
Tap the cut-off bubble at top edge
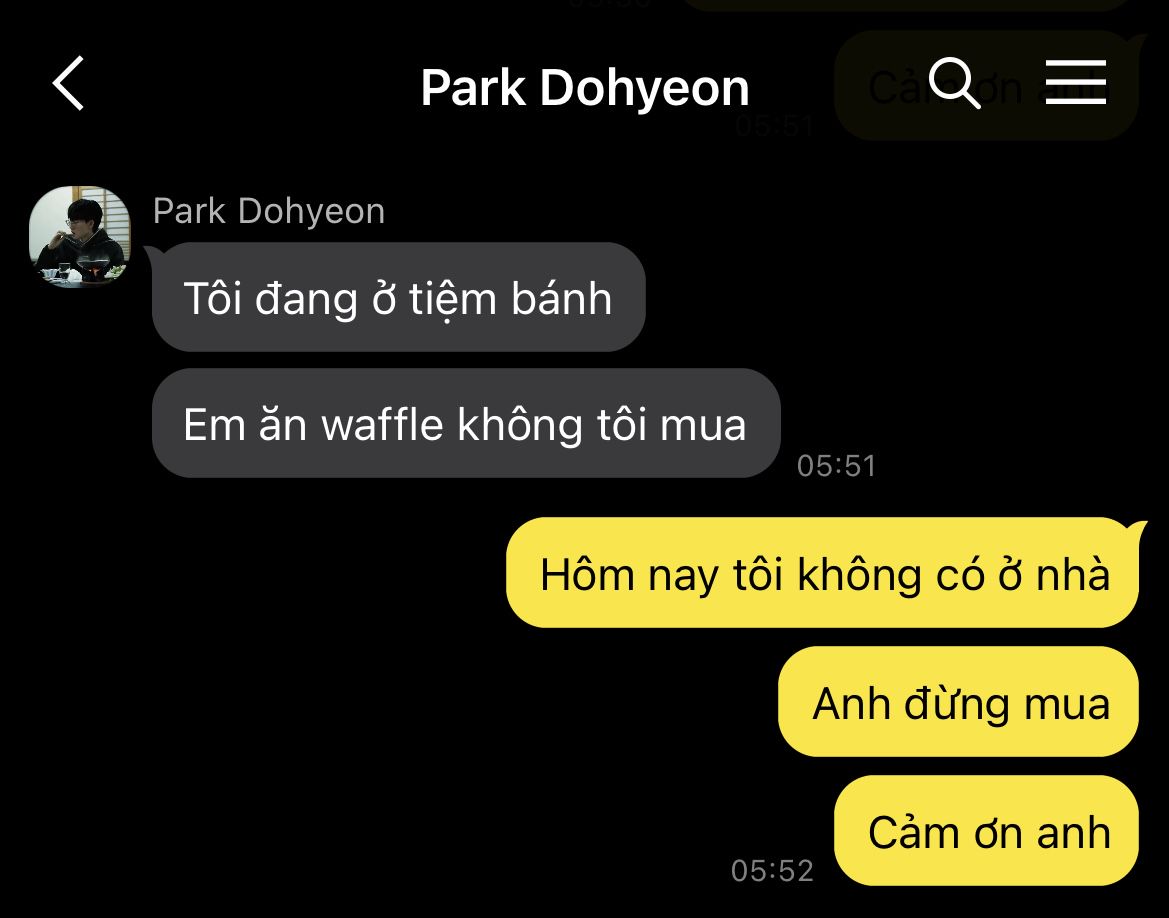click(906, 4)
